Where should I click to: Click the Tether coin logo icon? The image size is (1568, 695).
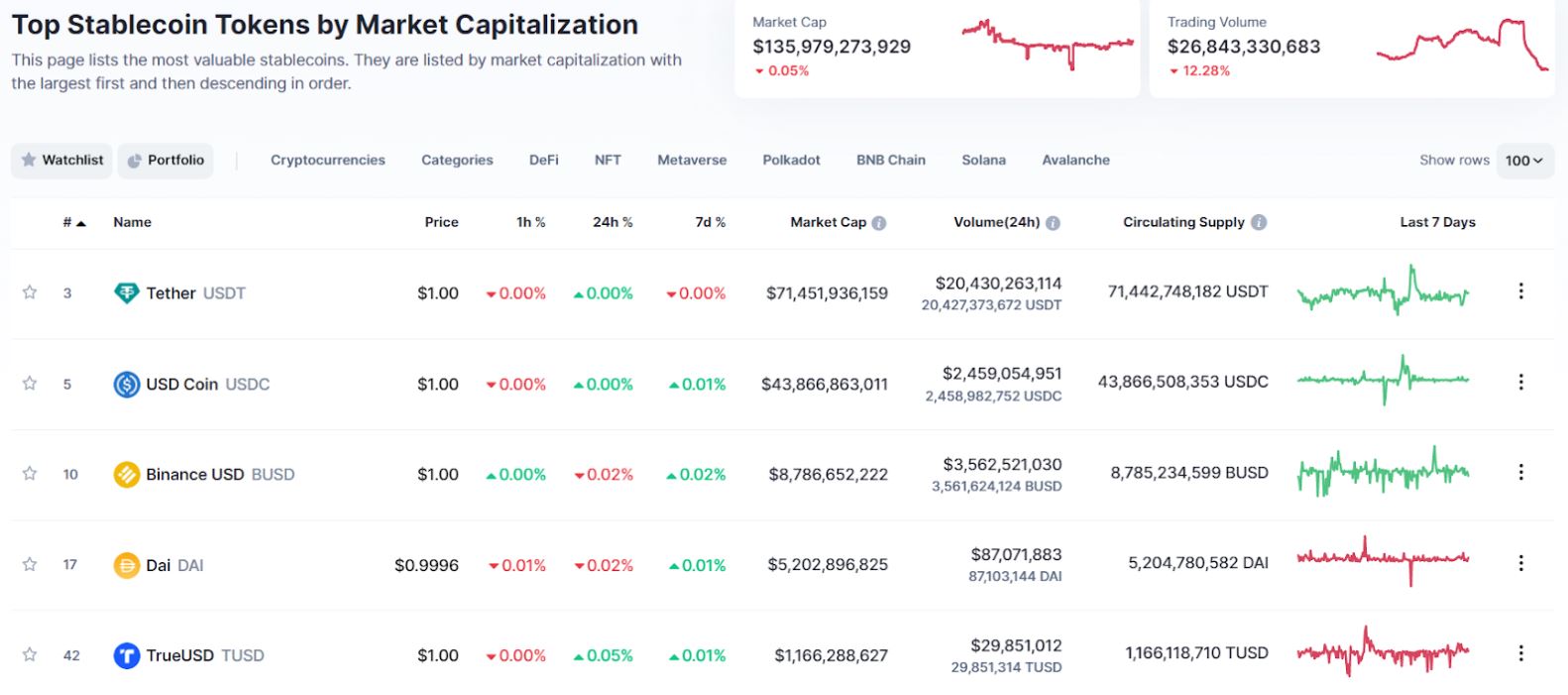point(126,292)
